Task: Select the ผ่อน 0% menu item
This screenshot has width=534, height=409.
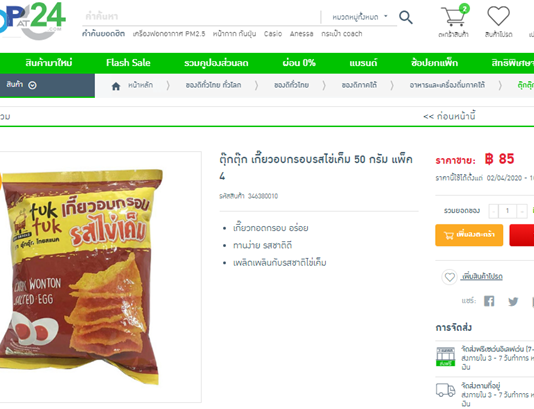Action: (299, 63)
